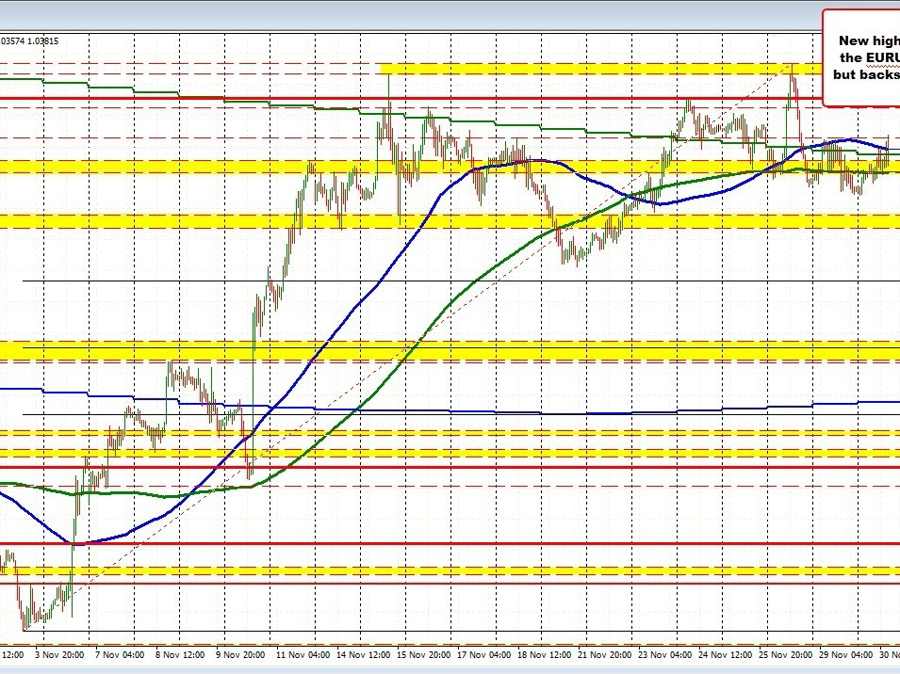Click the candlestick spike high near 14 Nov 12:00
The width and height of the screenshot is (900, 674).
pyautogui.click(x=386, y=78)
